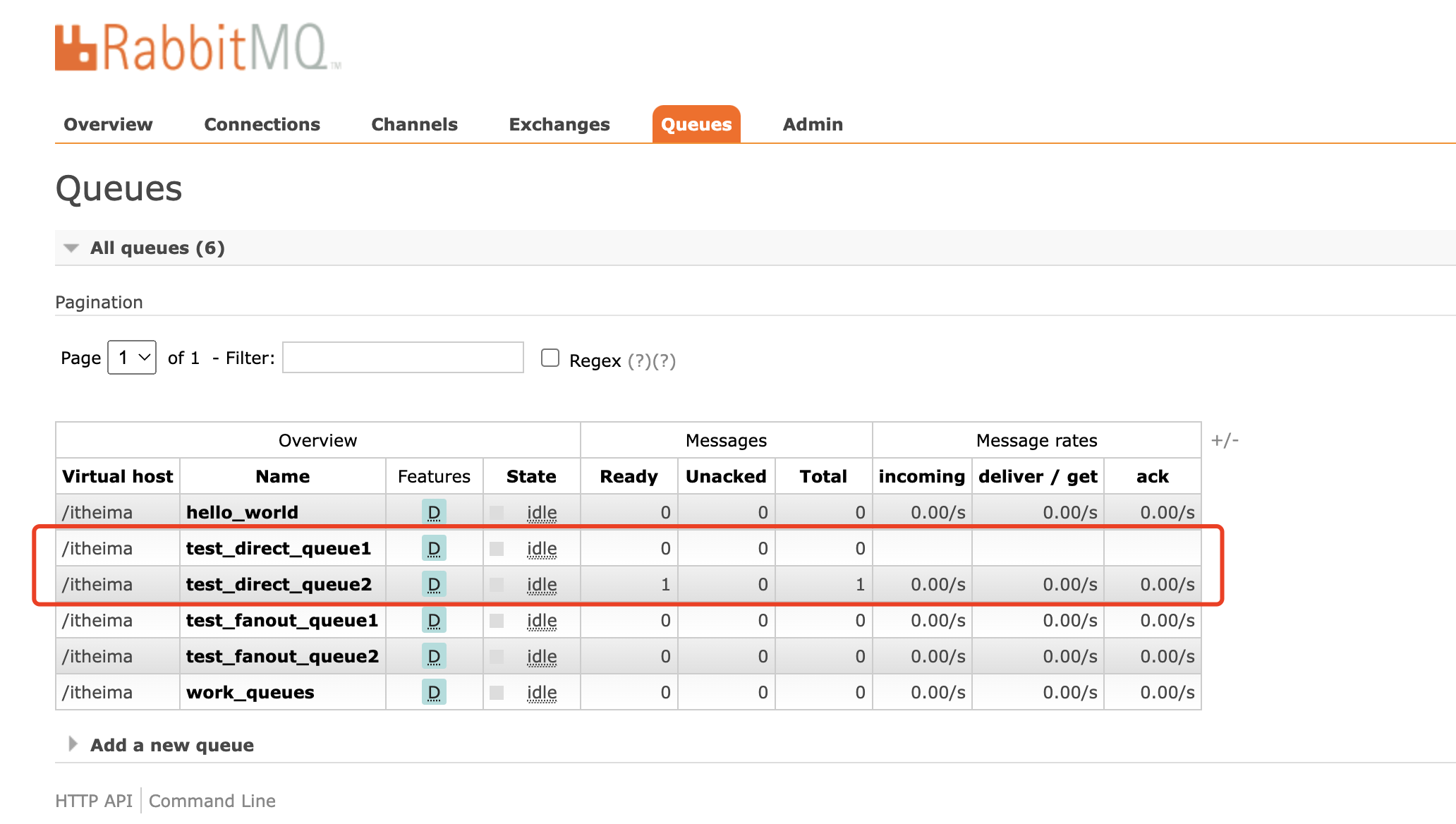
Task: Click the plus/minus column toggle
Action: coord(1225,440)
